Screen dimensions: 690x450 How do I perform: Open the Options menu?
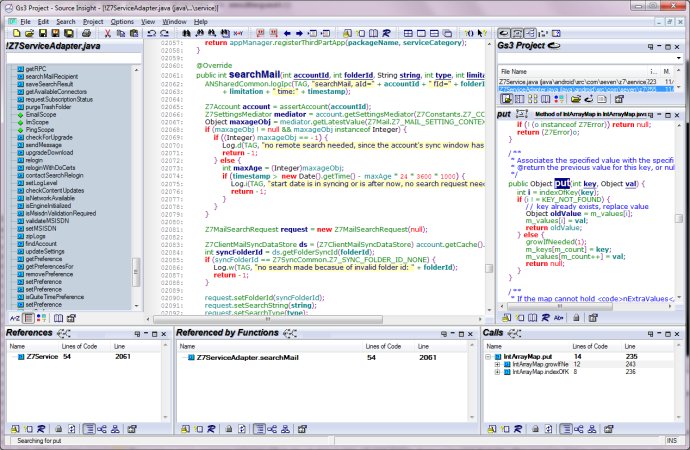tap(122, 21)
